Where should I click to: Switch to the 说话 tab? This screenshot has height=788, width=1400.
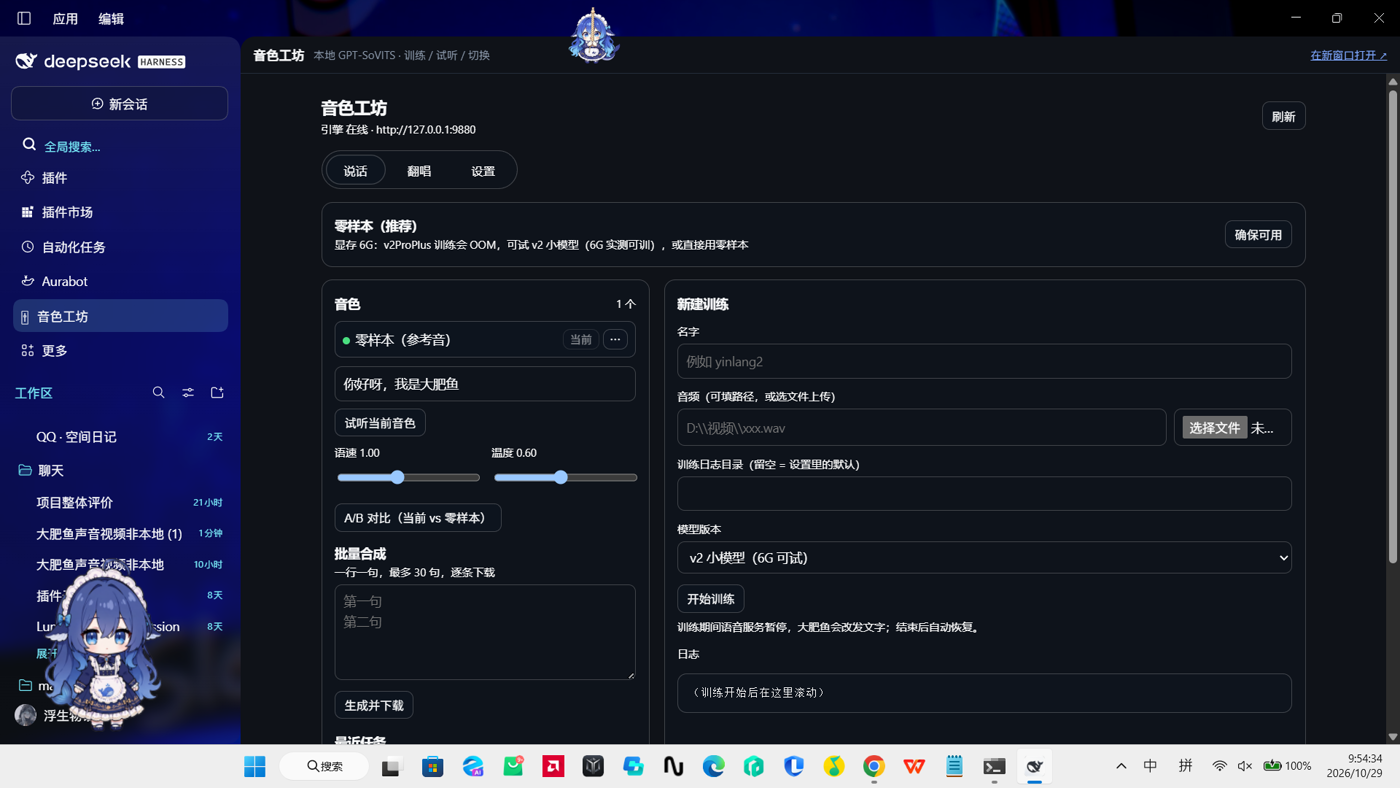(355, 171)
